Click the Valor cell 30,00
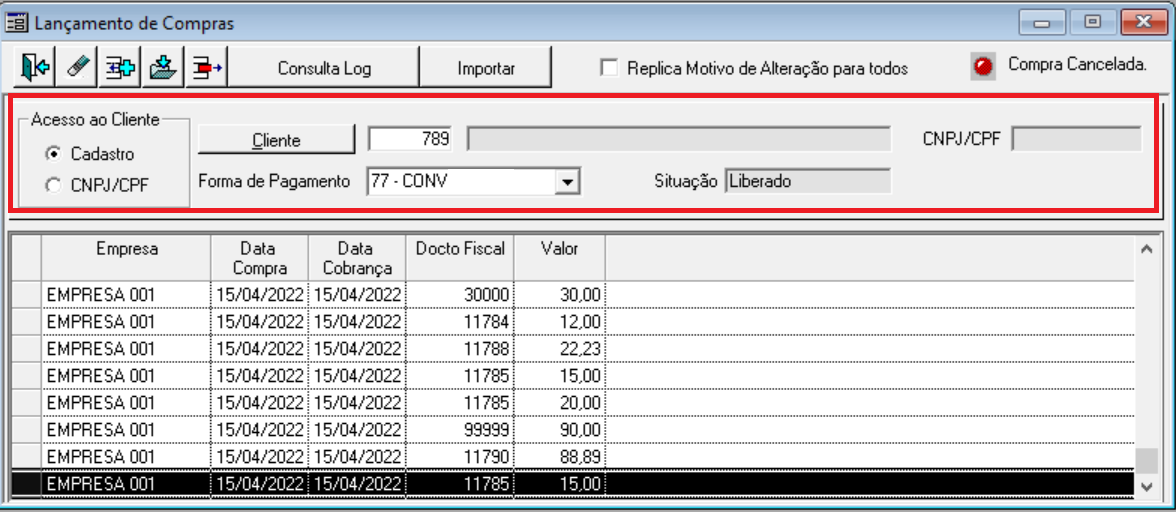1176x512 pixels. click(560, 295)
